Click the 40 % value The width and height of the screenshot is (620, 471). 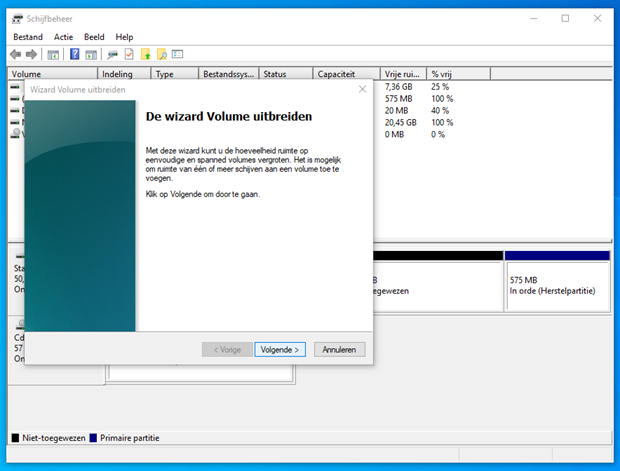pyautogui.click(x=440, y=110)
